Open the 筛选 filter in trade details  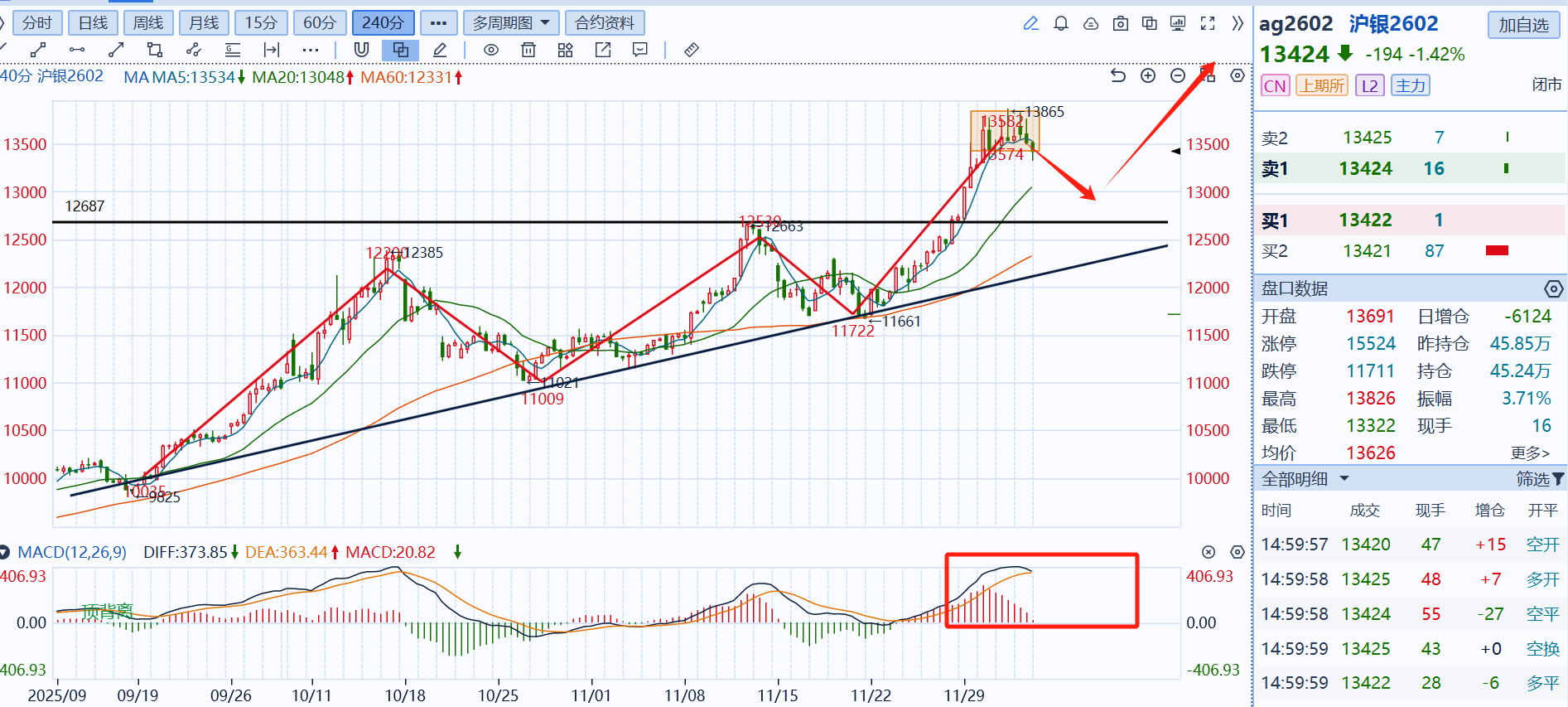point(1539,479)
